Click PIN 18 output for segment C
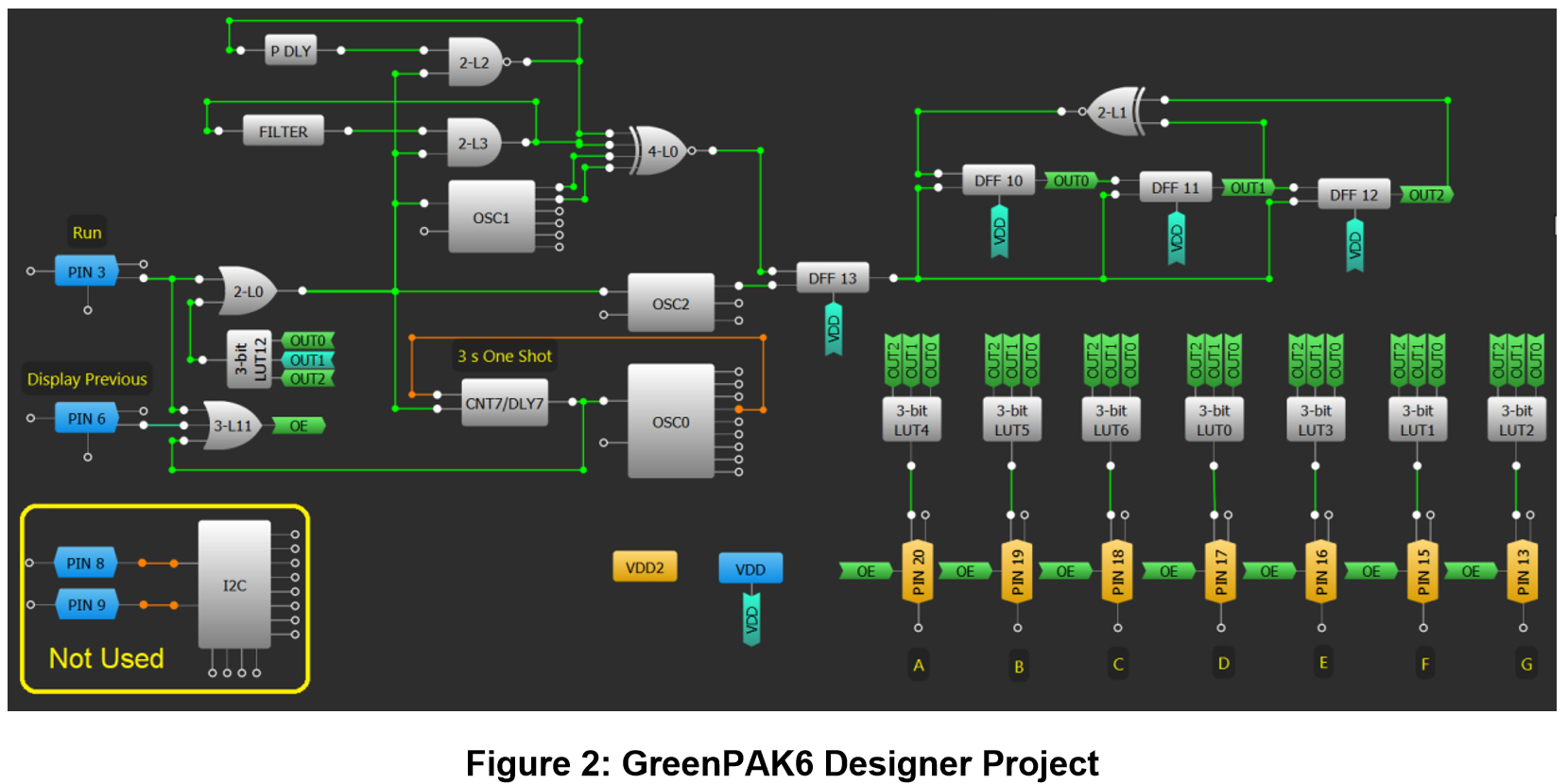 1117,571
